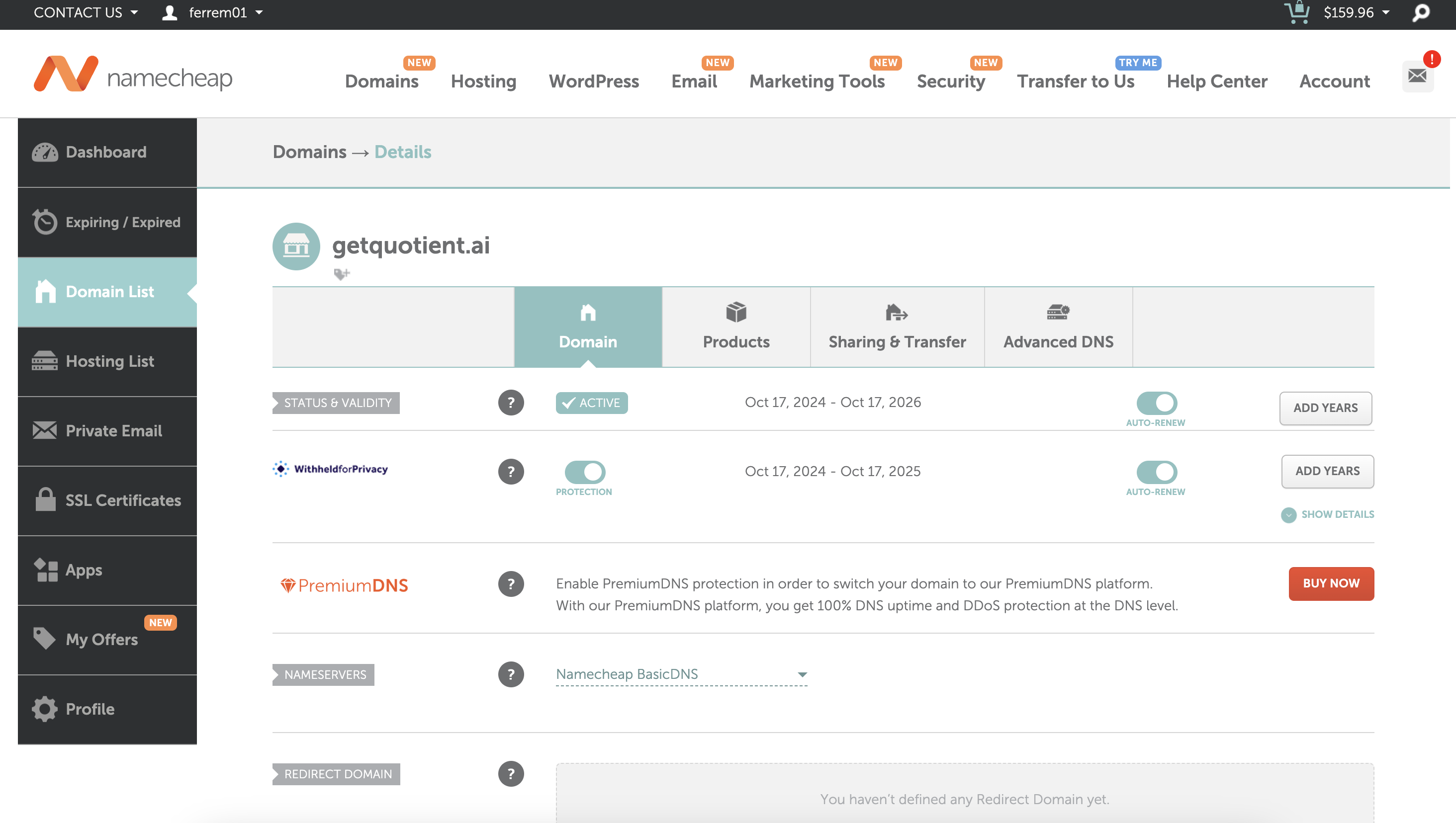Click the help icon next to Nameservers

point(511,674)
